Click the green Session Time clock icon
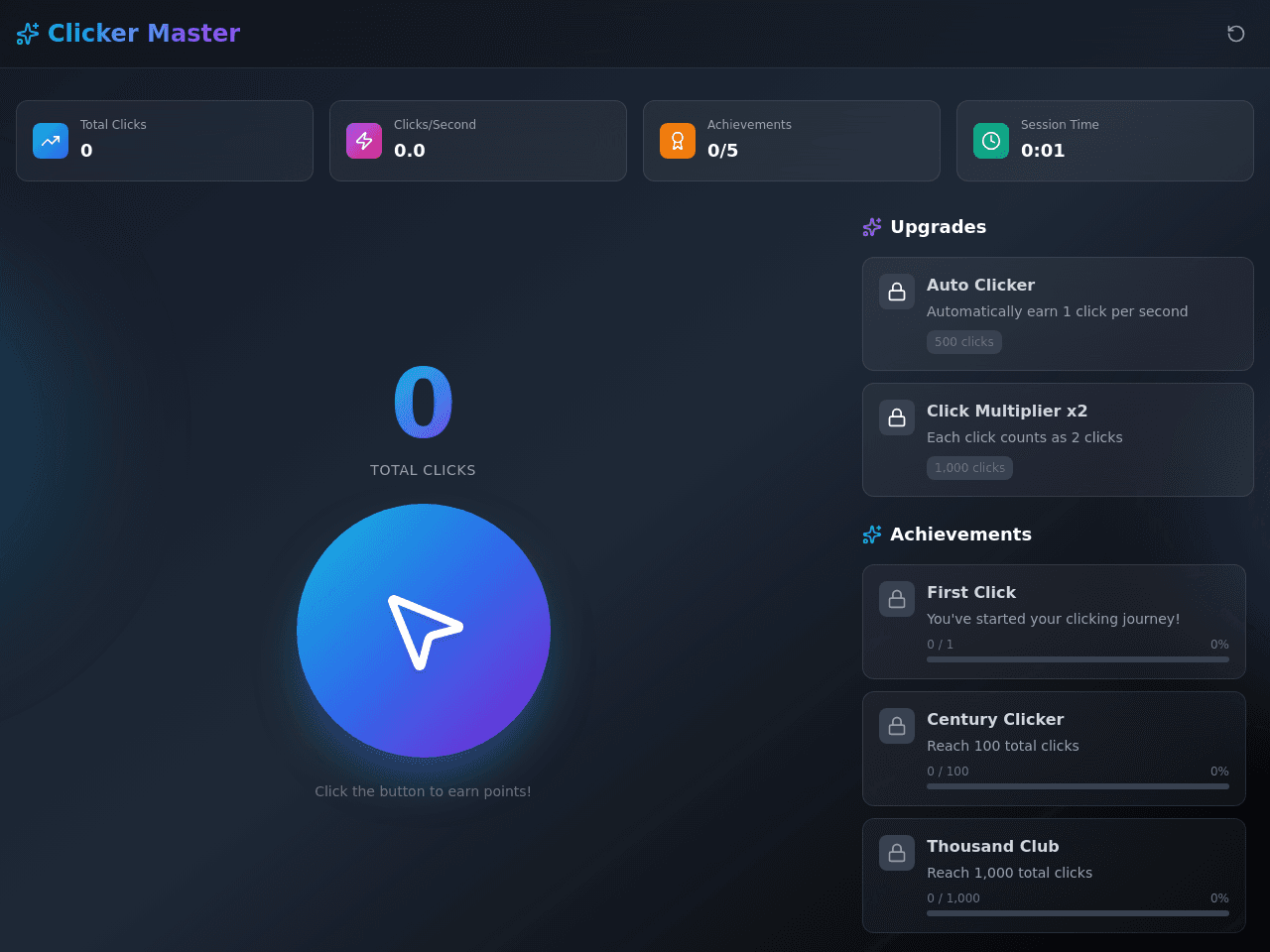1270x952 pixels. pyautogui.click(x=991, y=141)
